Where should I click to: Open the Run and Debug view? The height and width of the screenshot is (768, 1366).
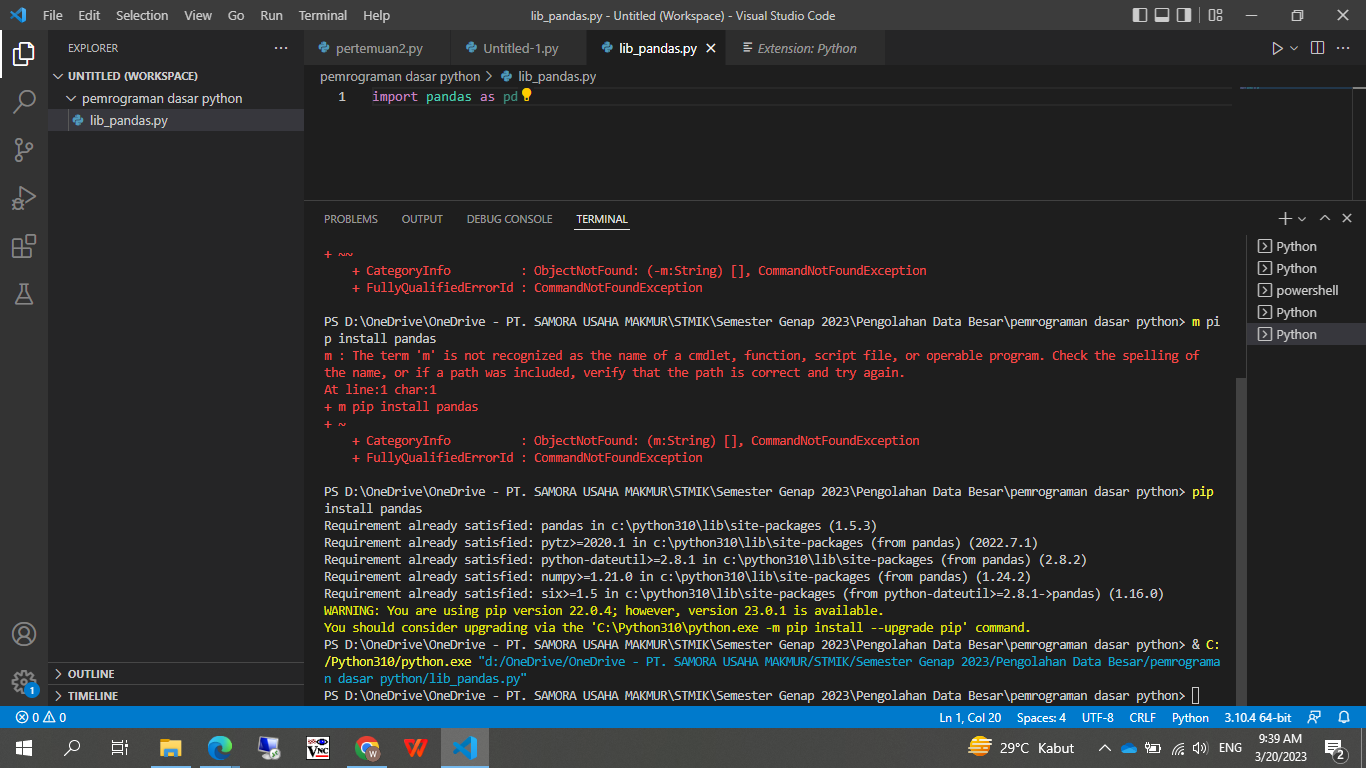[24, 198]
